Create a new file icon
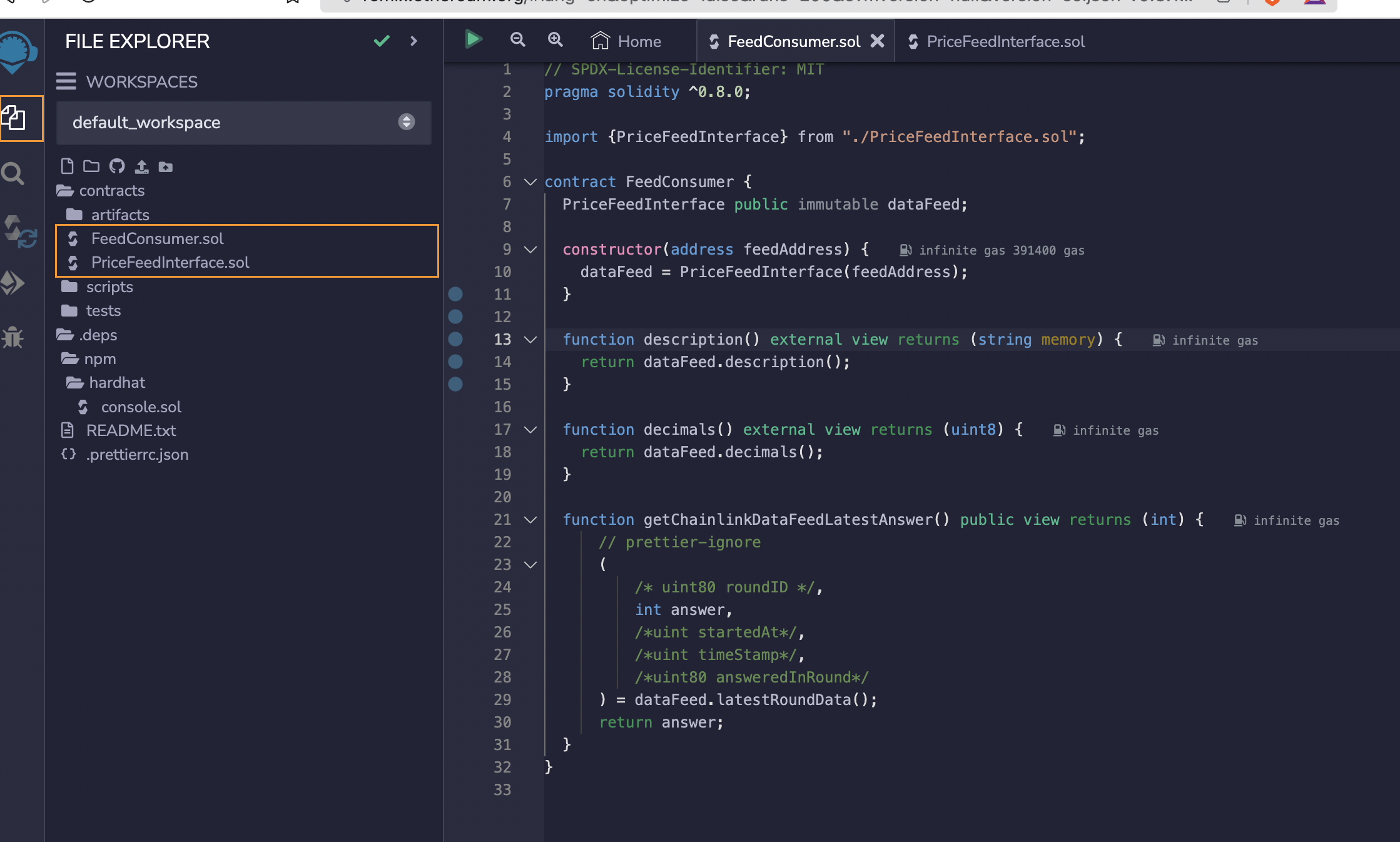The image size is (1400, 842). tap(68, 166)
